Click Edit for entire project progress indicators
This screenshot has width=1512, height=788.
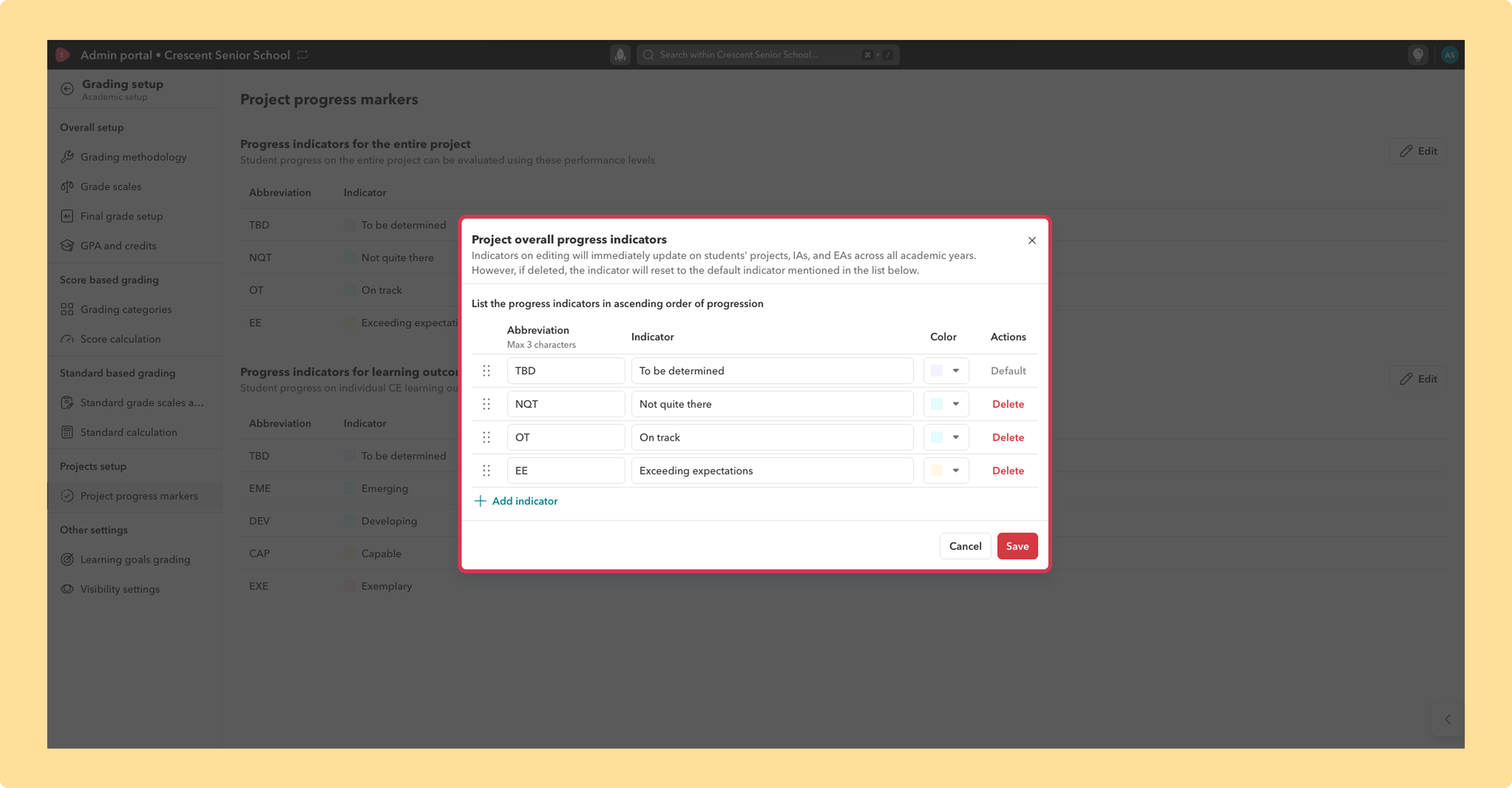tap(1417, 151)
